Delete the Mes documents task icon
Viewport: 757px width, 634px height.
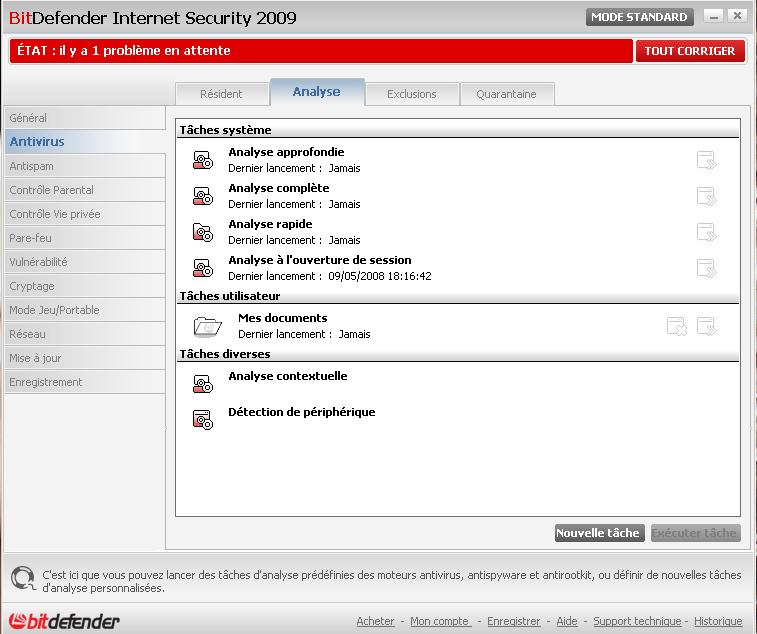tap(677, 326)
